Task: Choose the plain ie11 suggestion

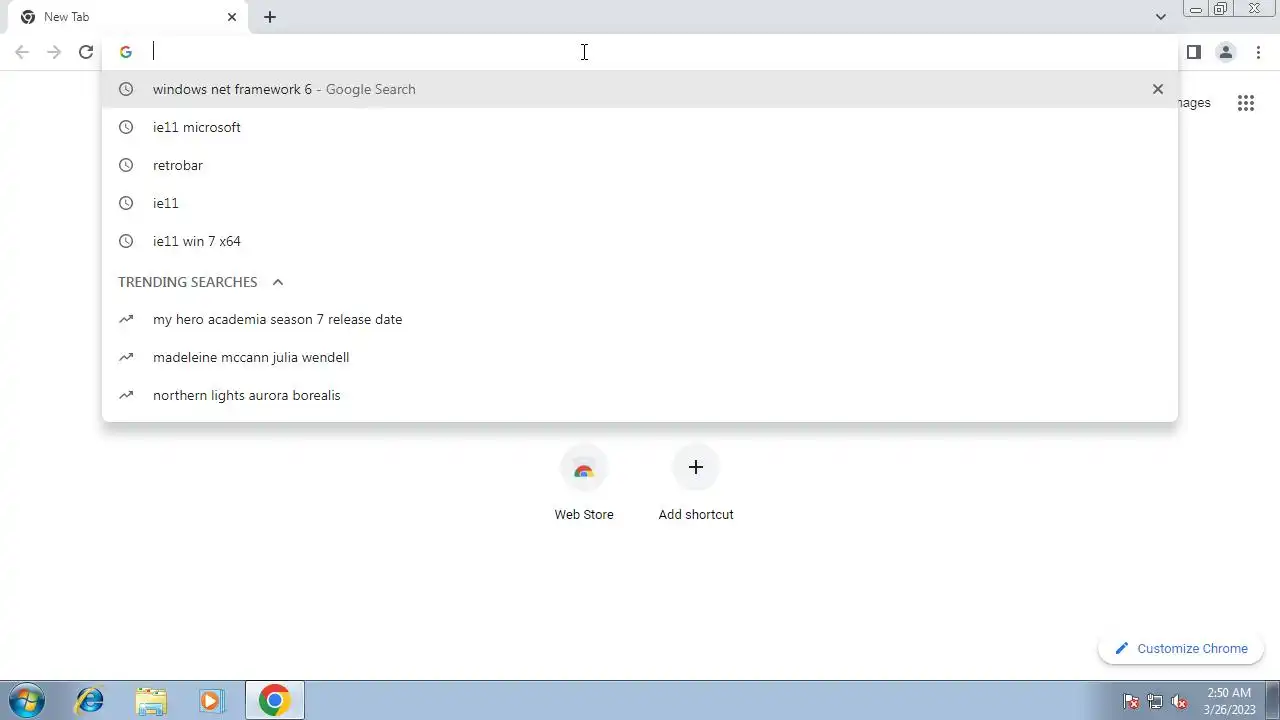Action: coord(640,203)
